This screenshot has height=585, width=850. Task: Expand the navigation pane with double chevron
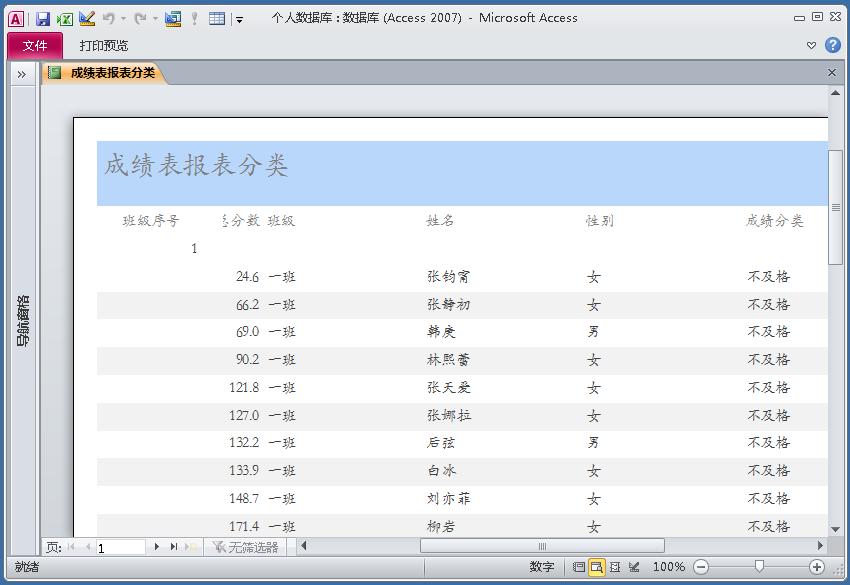tap(21, 73)
